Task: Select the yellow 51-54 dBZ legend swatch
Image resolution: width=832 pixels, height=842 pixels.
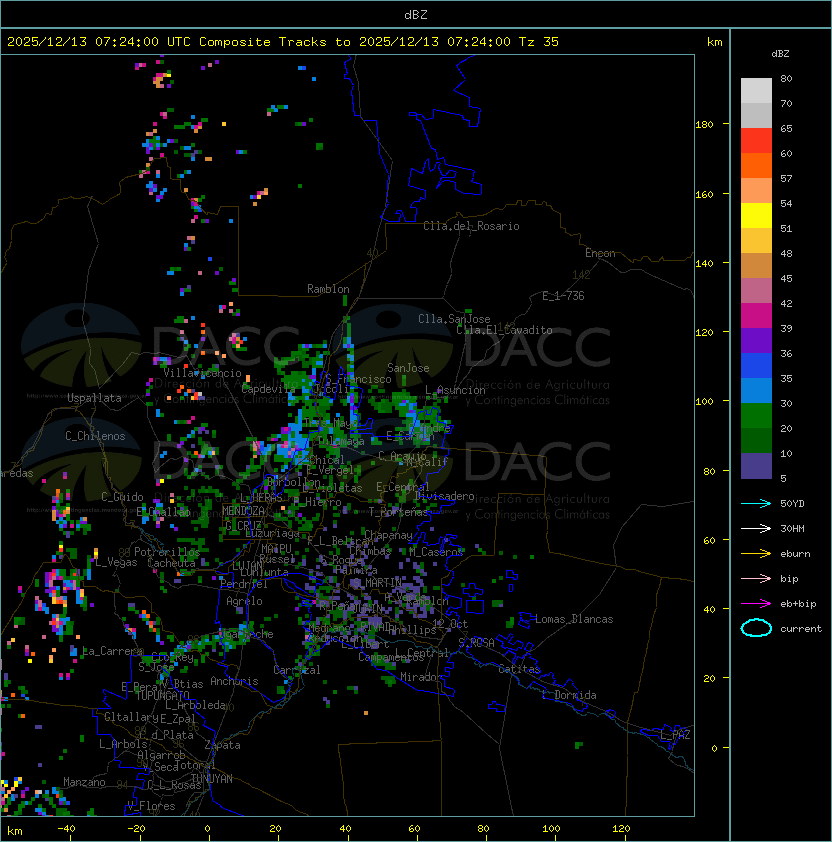Action: coord(756,215)
